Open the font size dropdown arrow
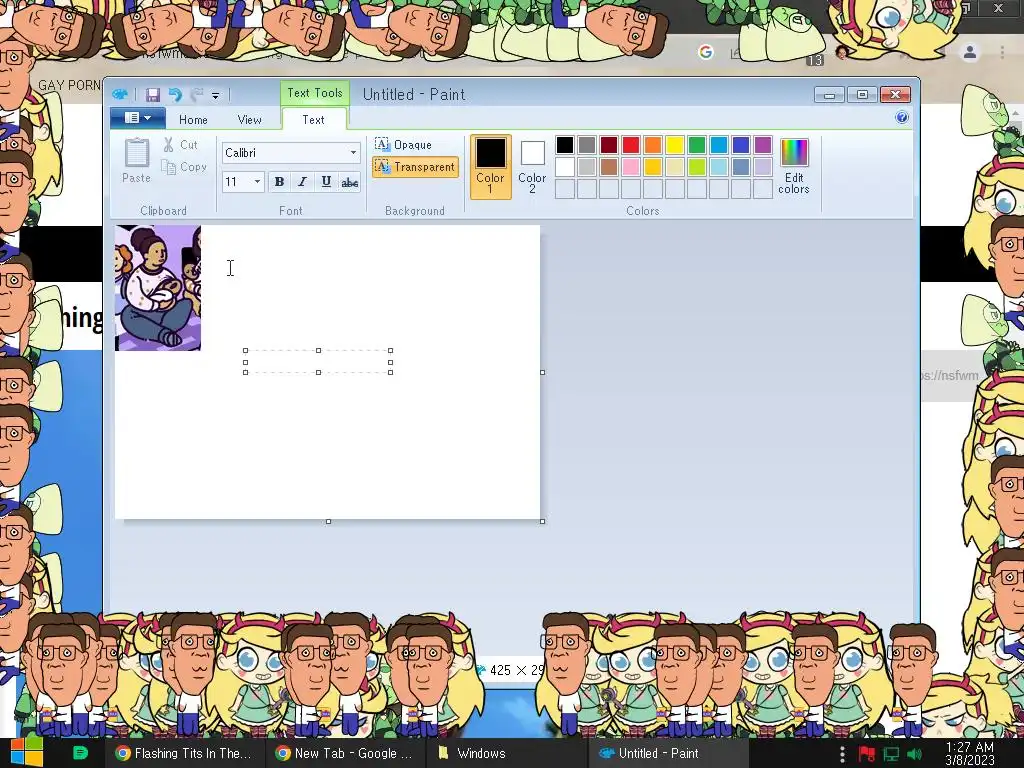This screenshot has width=1024, height=768. [257, 182]
